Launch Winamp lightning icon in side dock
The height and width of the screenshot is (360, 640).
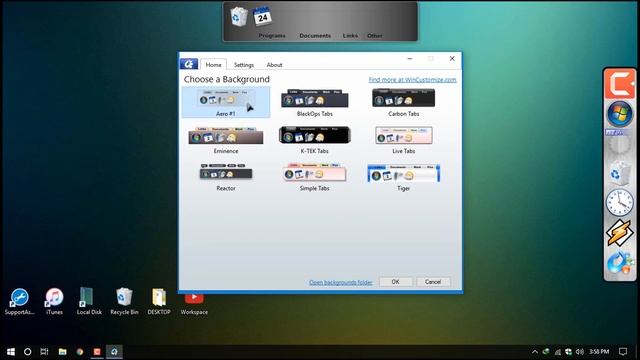[x=620, y=233]
